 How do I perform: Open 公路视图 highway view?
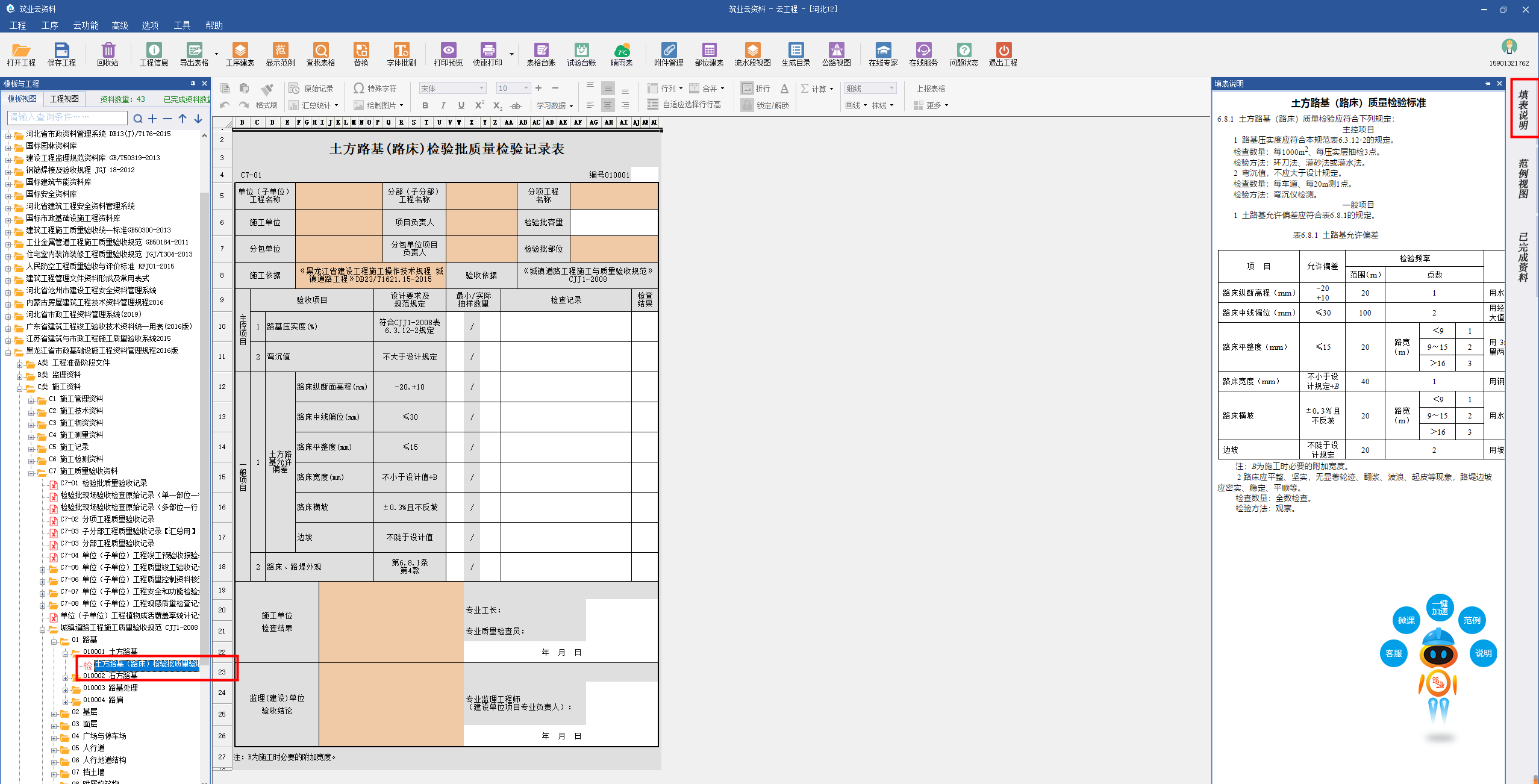click(x=836, y=54)
